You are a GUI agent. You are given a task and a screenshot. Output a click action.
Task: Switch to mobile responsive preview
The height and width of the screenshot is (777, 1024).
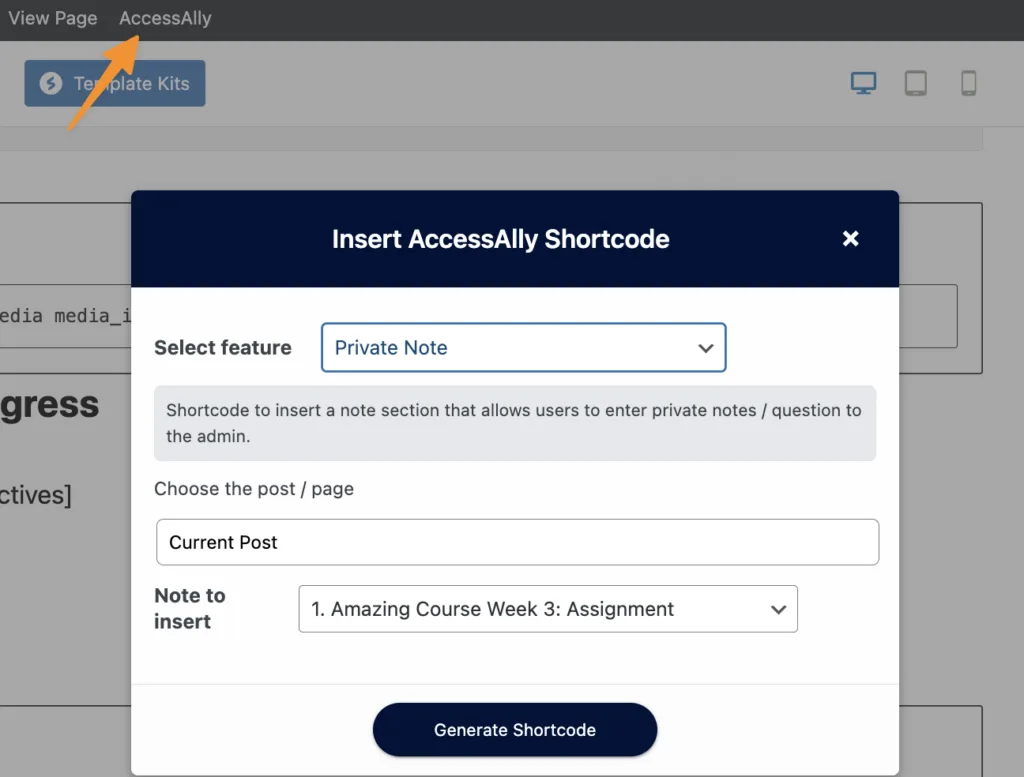[x=967, y=84]
